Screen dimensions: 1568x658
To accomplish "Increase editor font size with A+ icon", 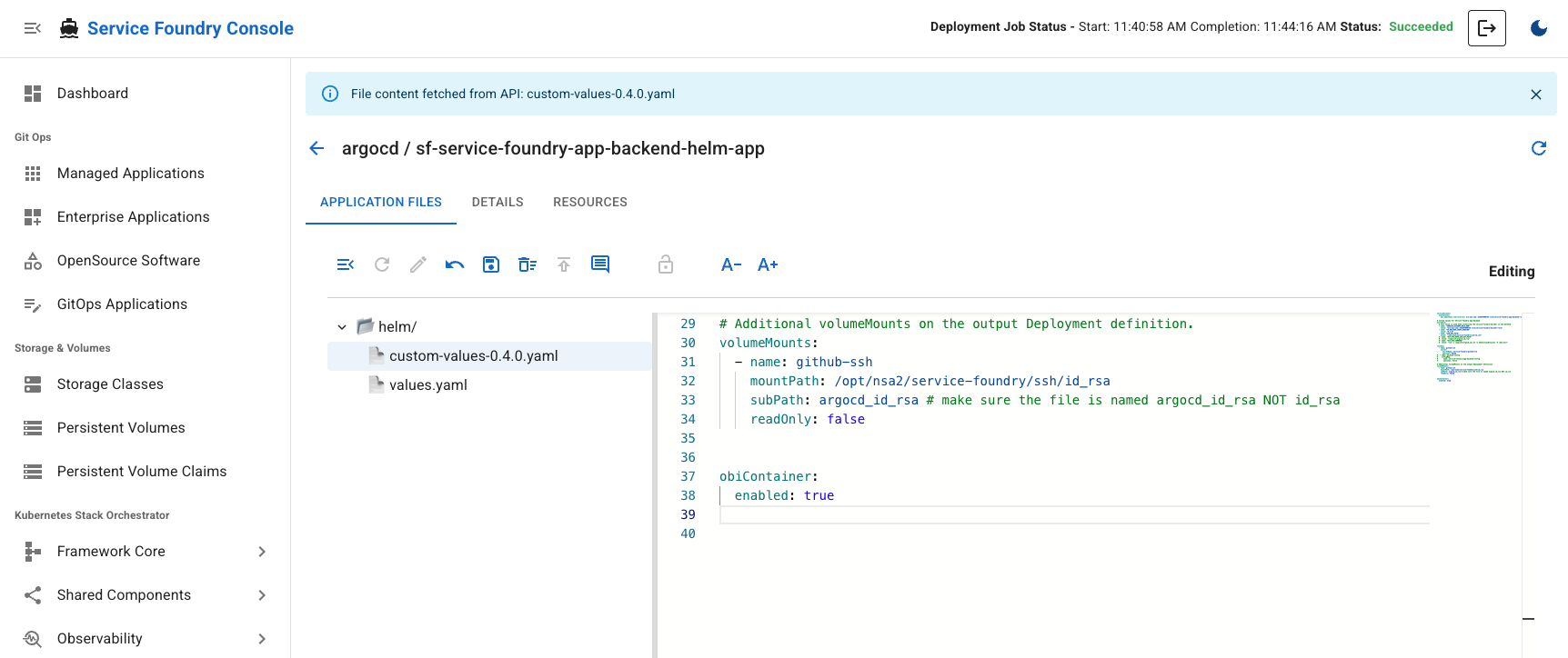I will pos(768,264).
